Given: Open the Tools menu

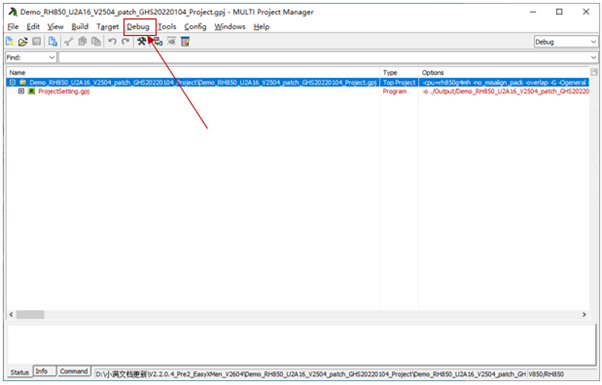Looking at the screenshot, I should click(167, 27).
